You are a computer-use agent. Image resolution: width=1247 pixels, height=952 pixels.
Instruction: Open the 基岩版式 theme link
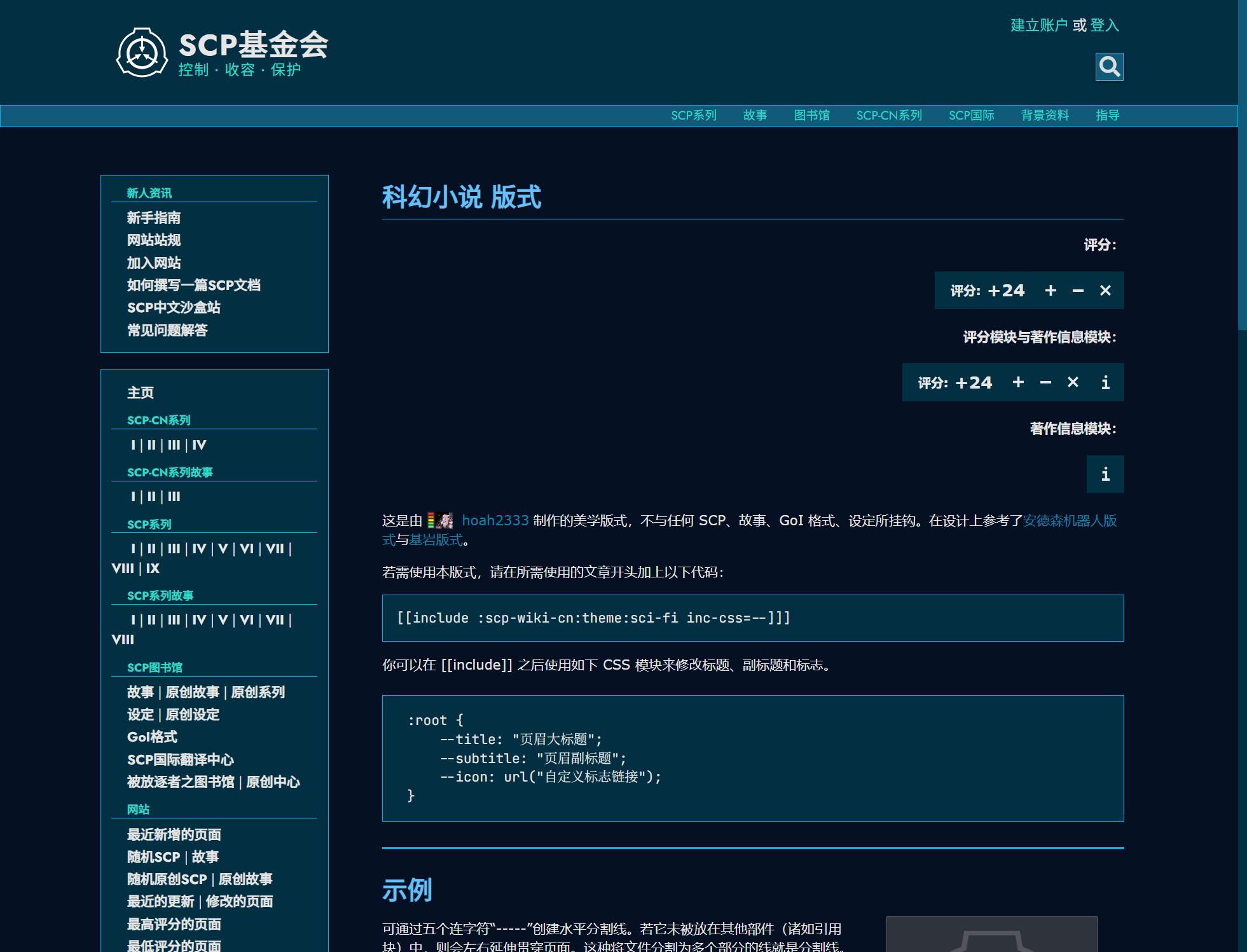point(436,540)
